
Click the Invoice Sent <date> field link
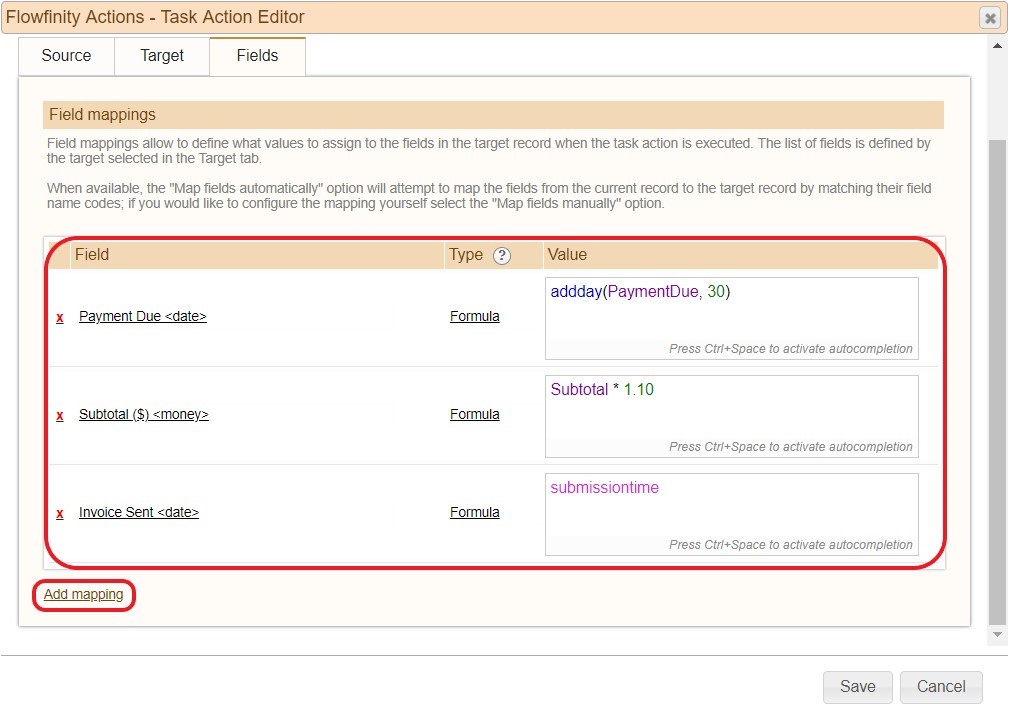139,513
